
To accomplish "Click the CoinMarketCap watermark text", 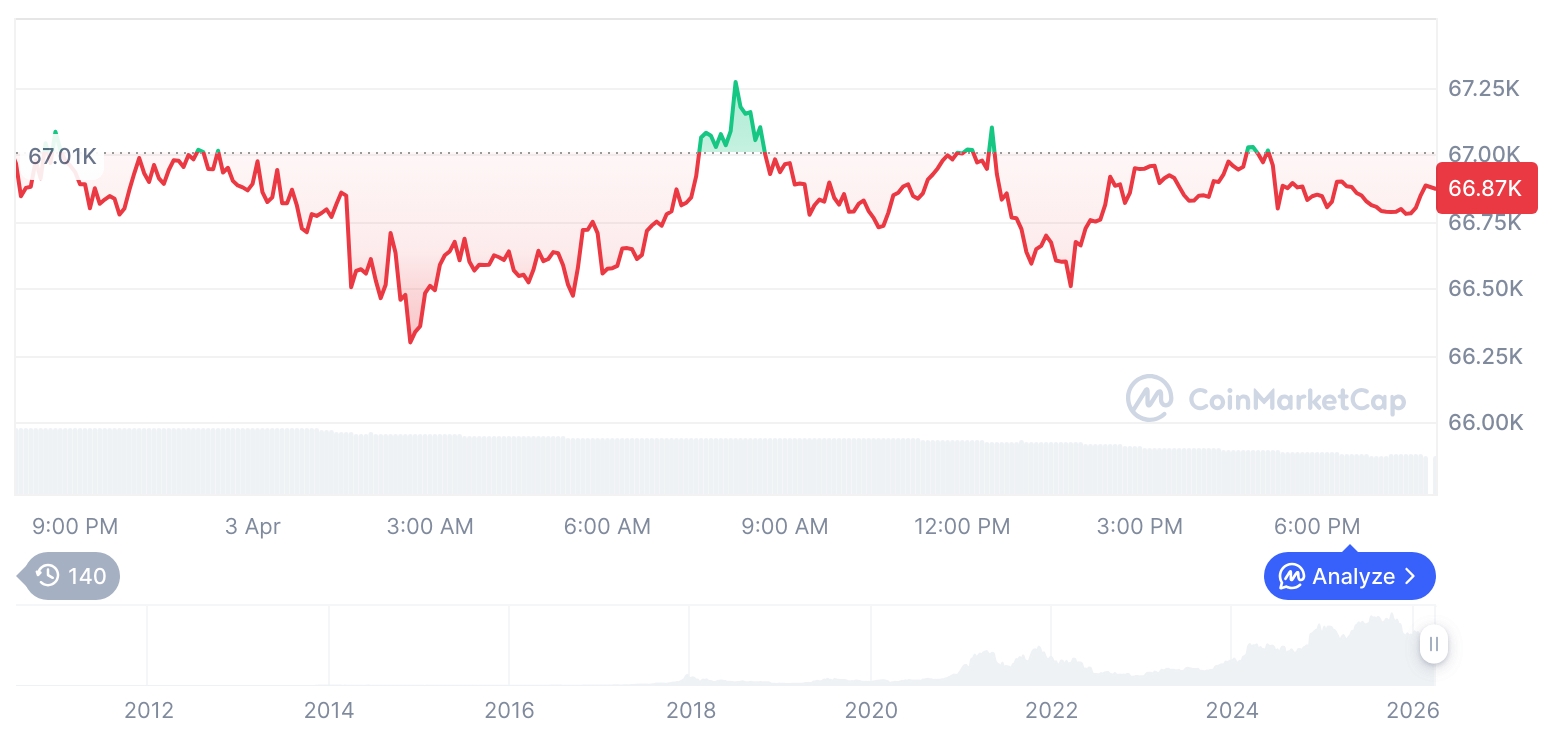I will (1296, 400).
